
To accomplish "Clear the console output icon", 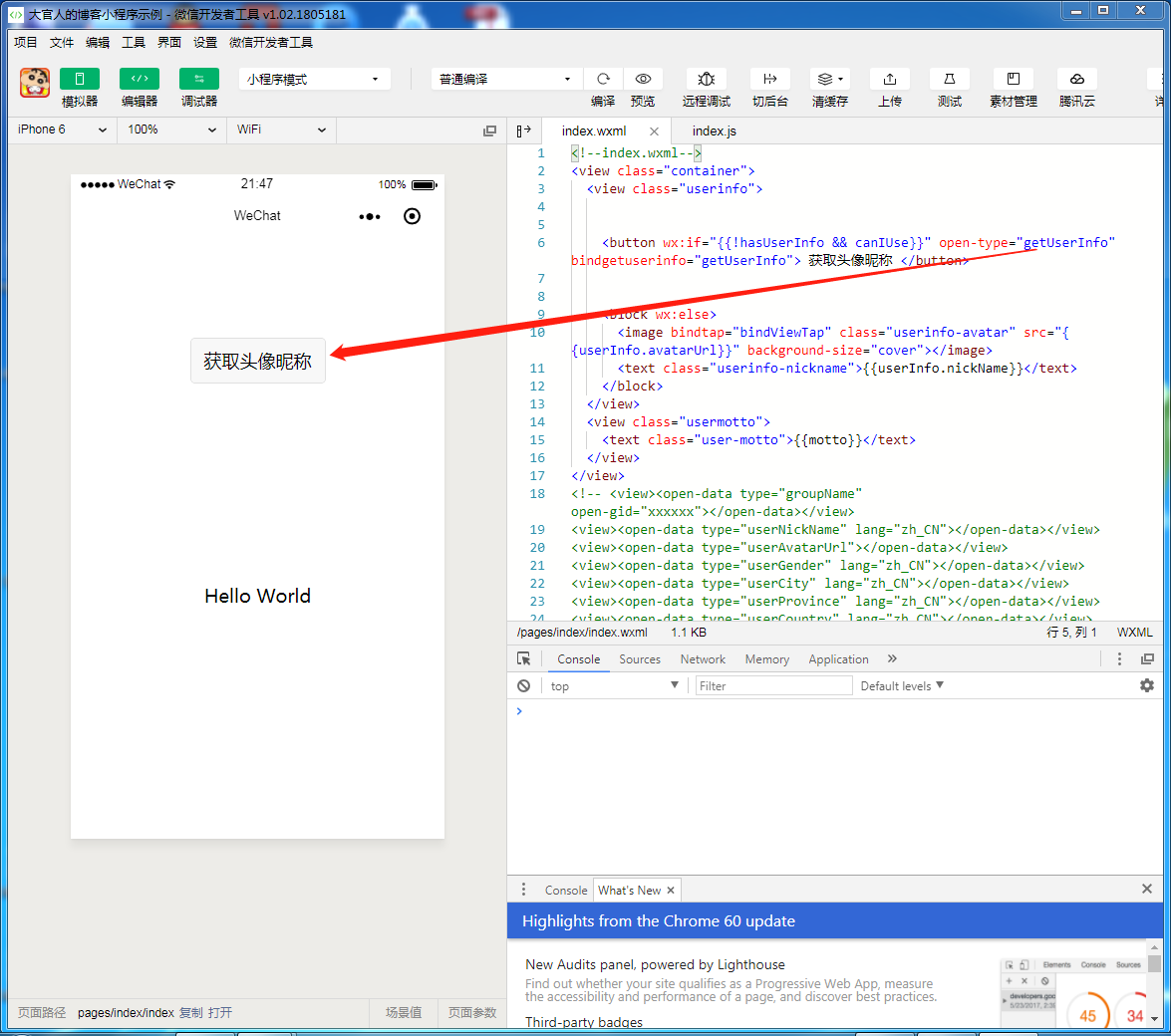I will [x=523, y=686].
